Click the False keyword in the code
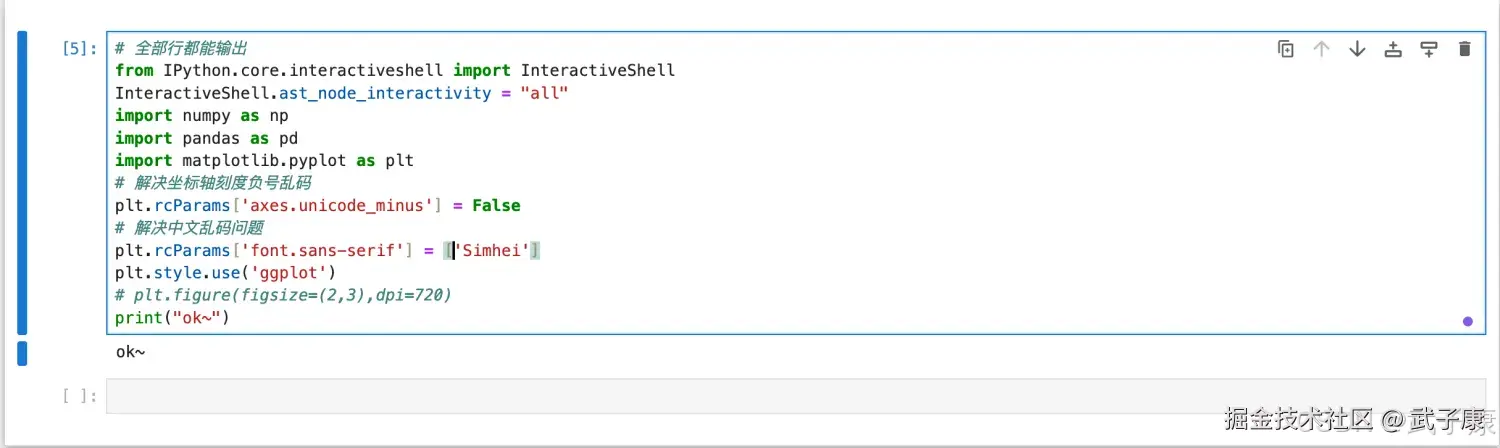The width and height of the screenshot is (1500, 448). tap(496, 205)
